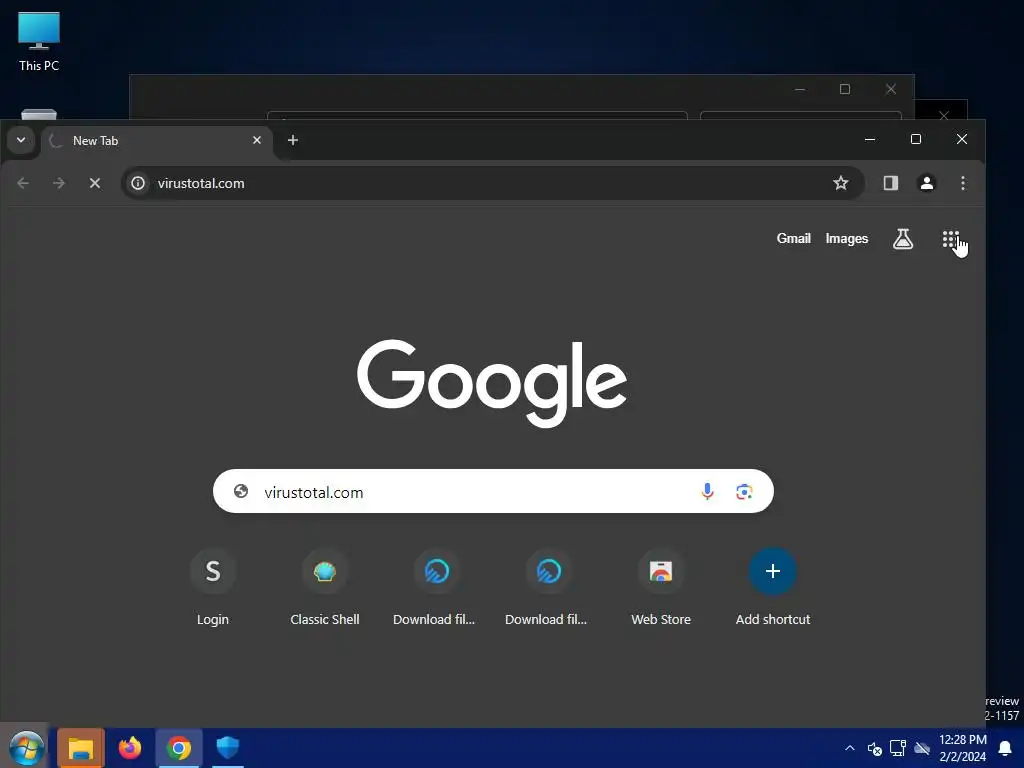Open the Windows Start menu
The height and width of the screenshot is (768, 1024).
pyautogui.click(x=26, y=748)
